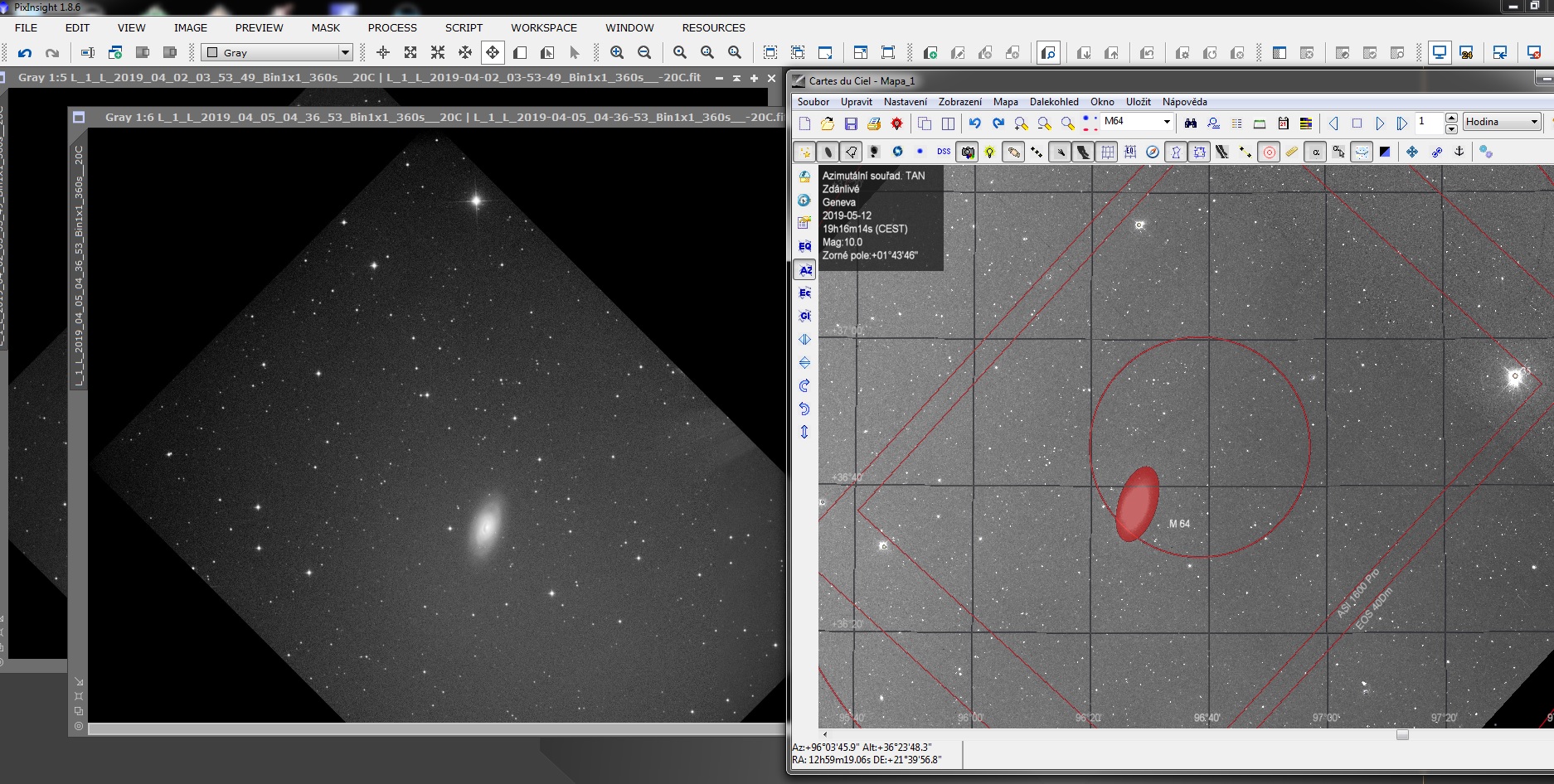Click the Cartes du Ciel new chart icon
The height and width of the screenshot is (784, 1554).
click(x=804, y=123)
